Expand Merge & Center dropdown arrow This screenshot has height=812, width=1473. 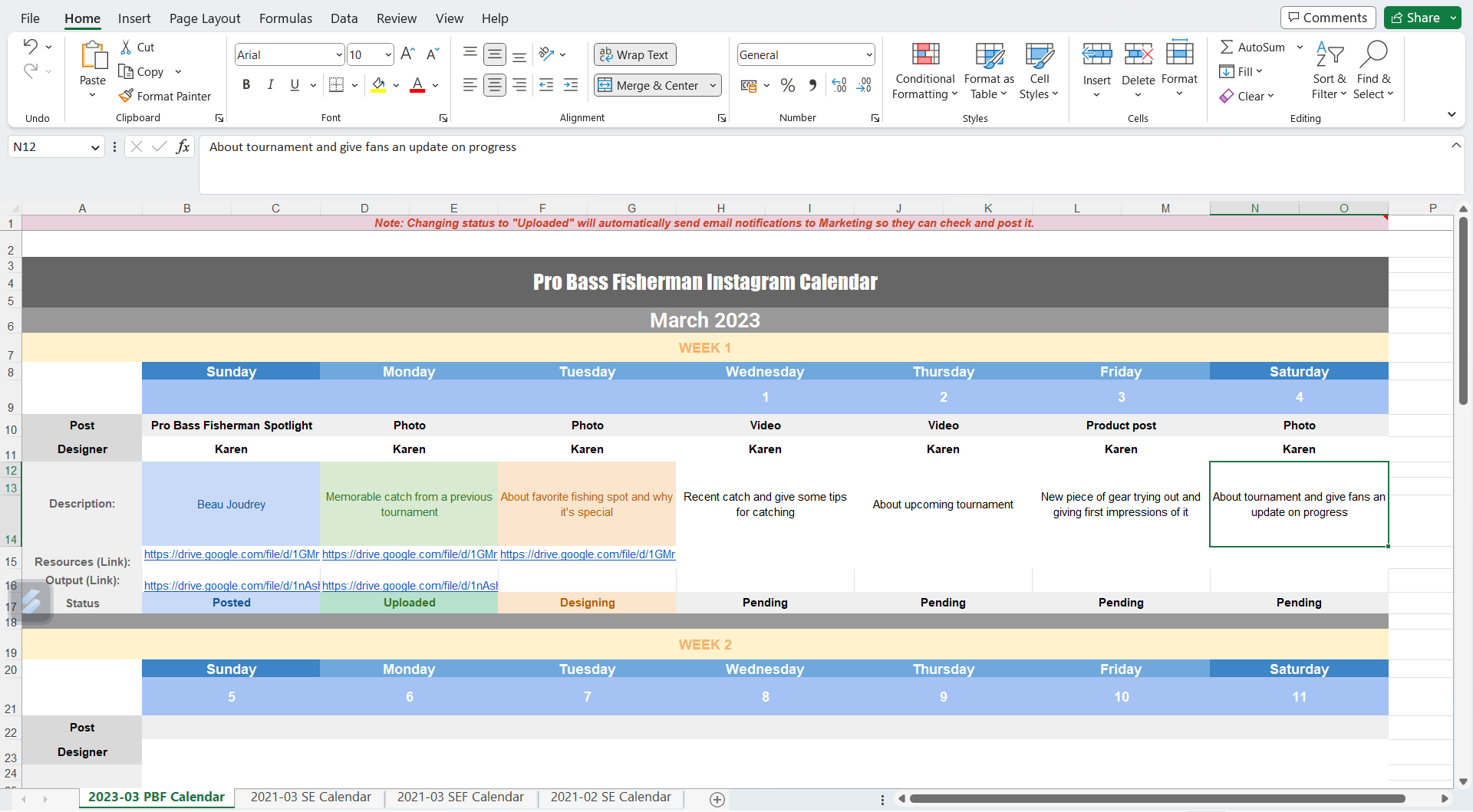[x=713, y=85]
